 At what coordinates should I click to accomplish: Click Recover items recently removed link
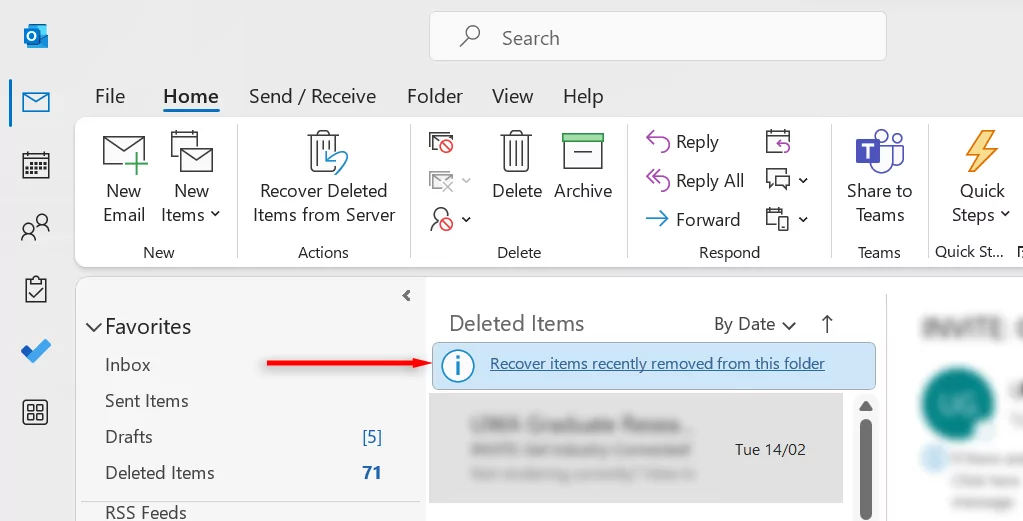[657, 364]
